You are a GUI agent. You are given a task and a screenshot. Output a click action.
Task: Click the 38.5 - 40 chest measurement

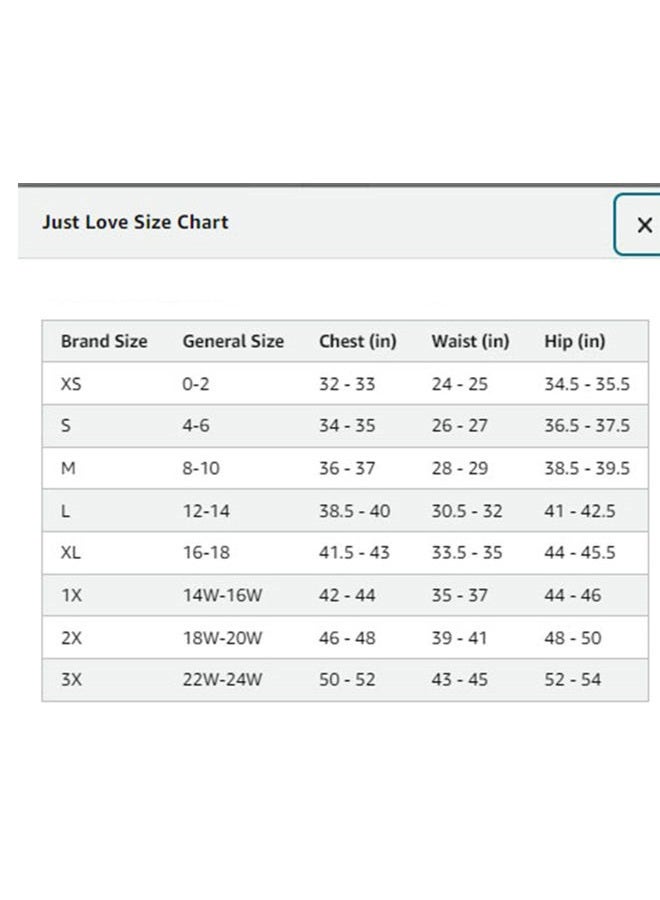(x=354, y=511)
